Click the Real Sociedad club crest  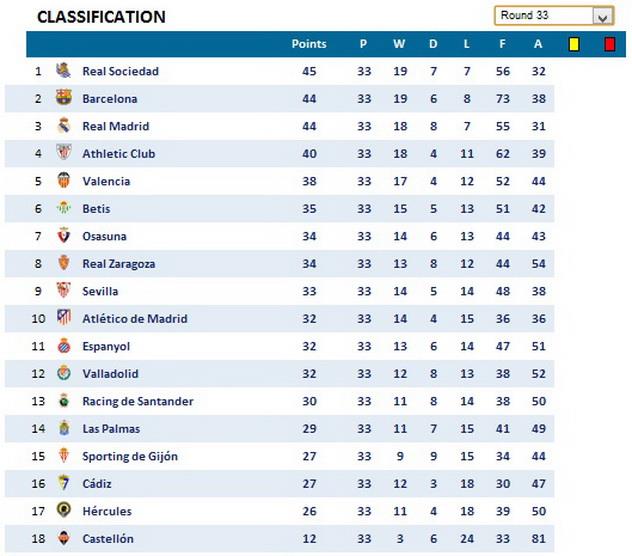[x=63, y=71]
